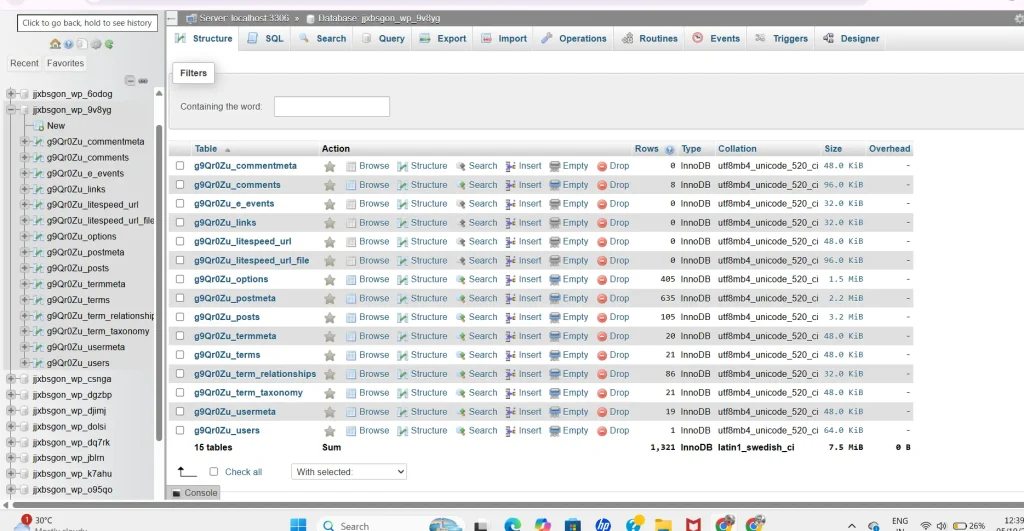Open the Triggers tab
Screen dimensions: 1024x531
point(782,39)
